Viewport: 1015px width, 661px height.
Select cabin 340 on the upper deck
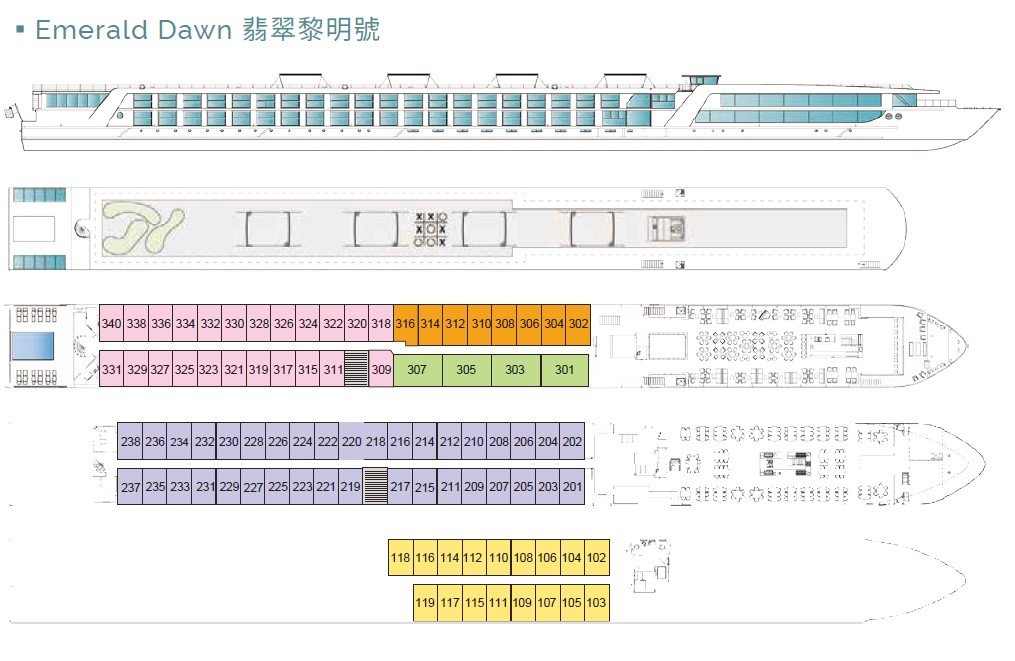(111, 323)
